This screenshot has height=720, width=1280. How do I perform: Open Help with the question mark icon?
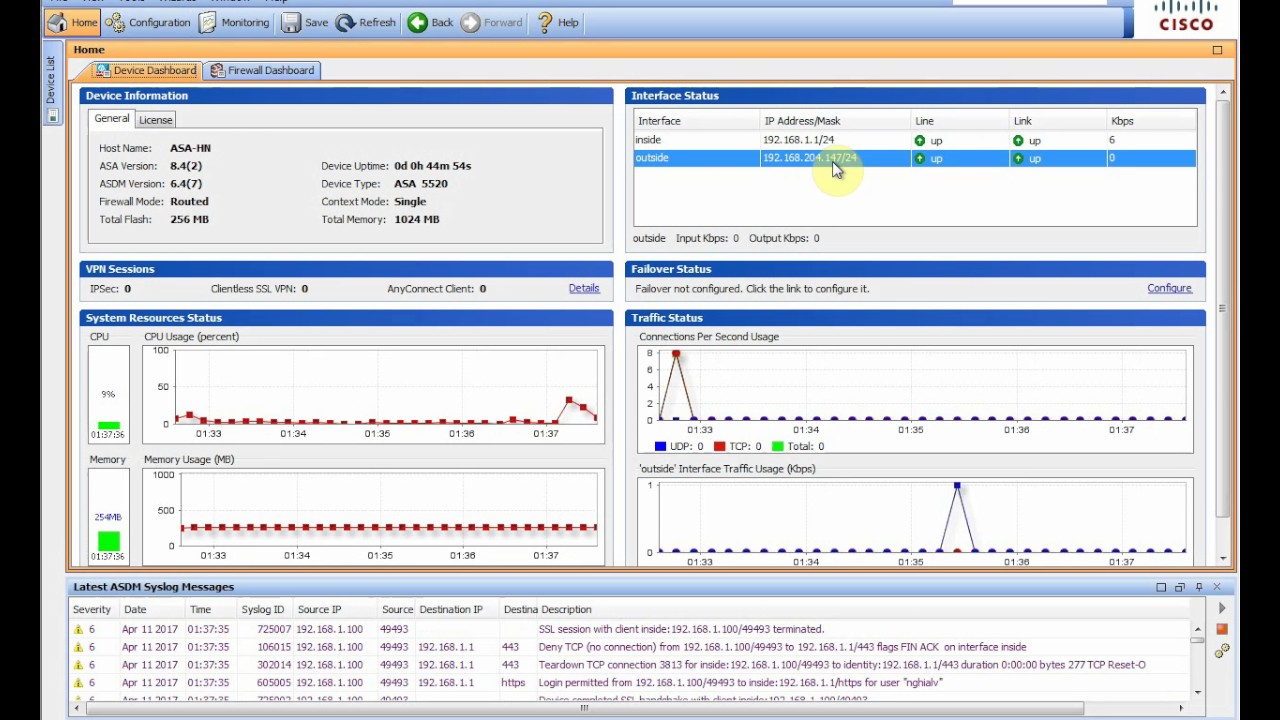558,22
